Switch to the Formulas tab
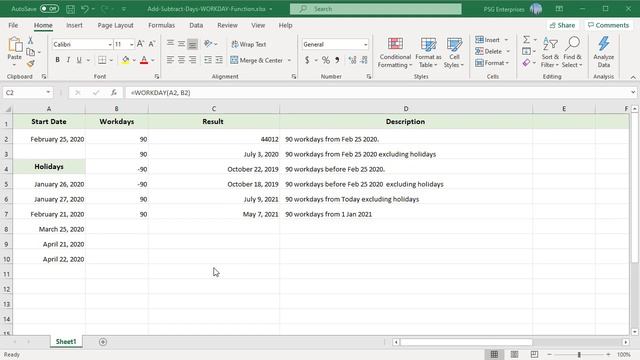Viewport: 640px width, 360px height. coord(161,25)
